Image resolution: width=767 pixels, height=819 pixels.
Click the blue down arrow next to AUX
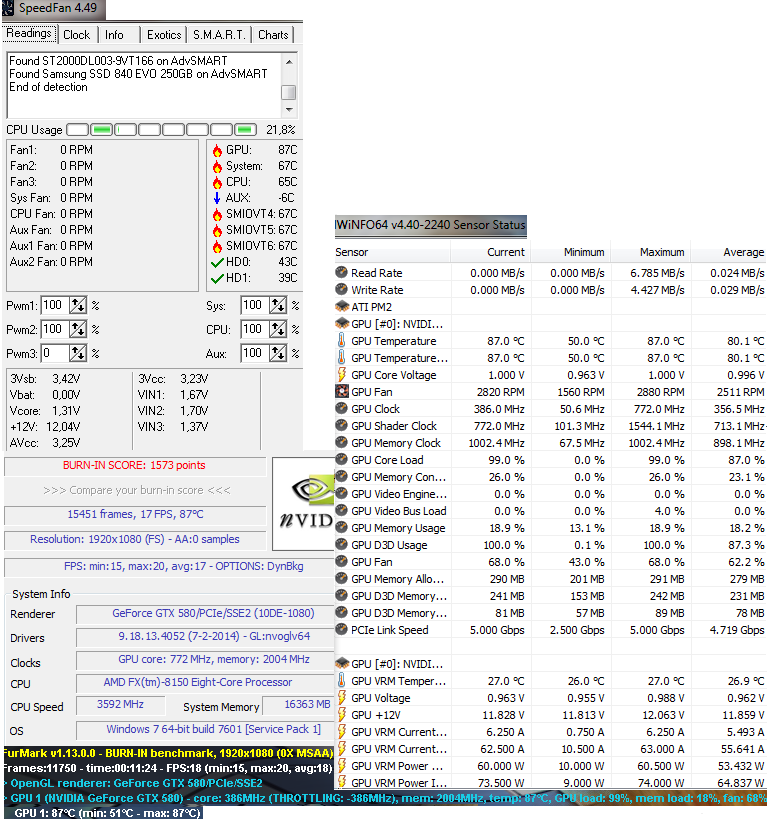216,198
